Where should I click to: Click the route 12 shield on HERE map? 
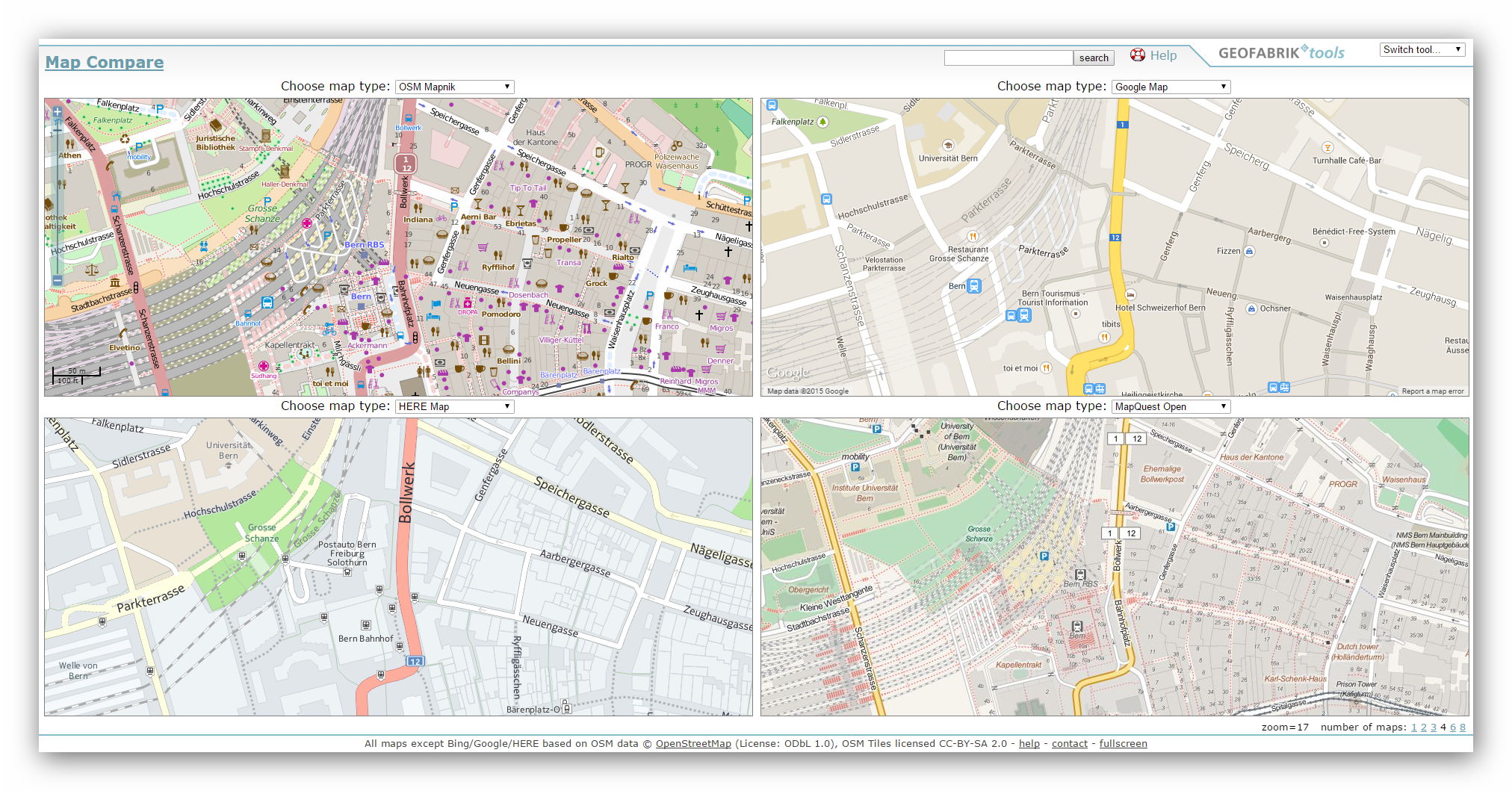415,661
